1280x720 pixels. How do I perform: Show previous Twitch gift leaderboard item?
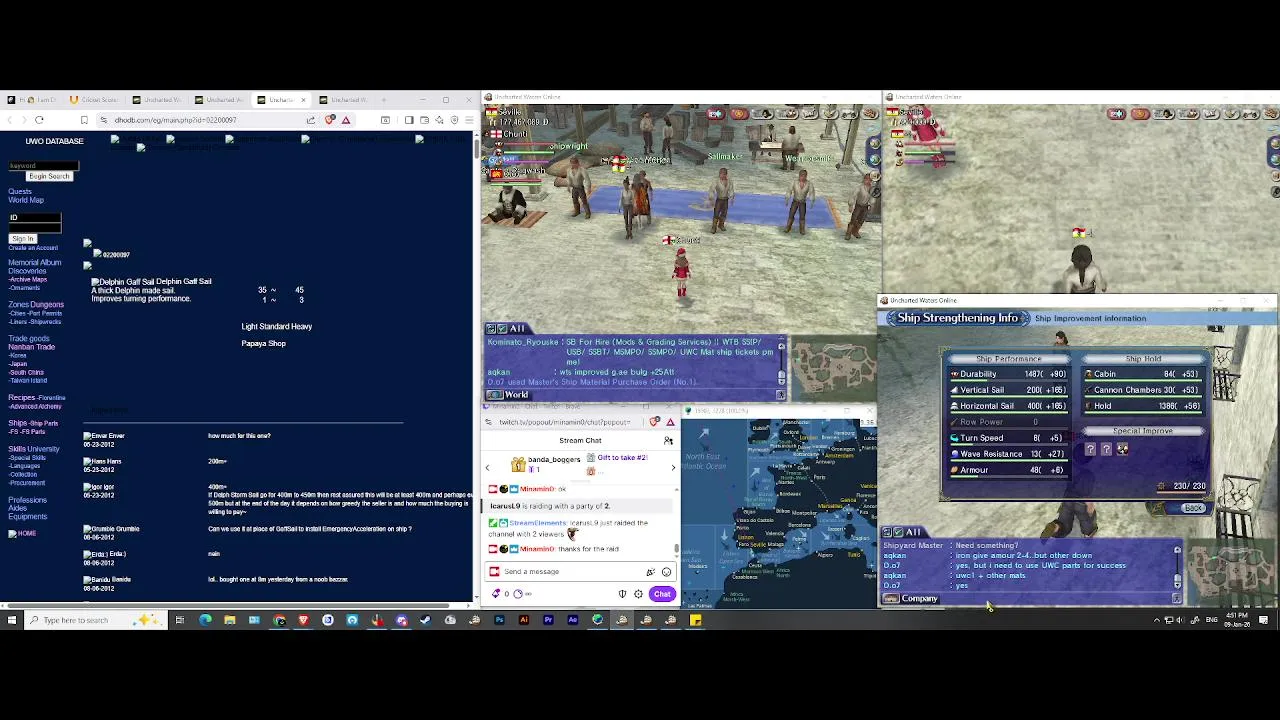tap(488, 468)
